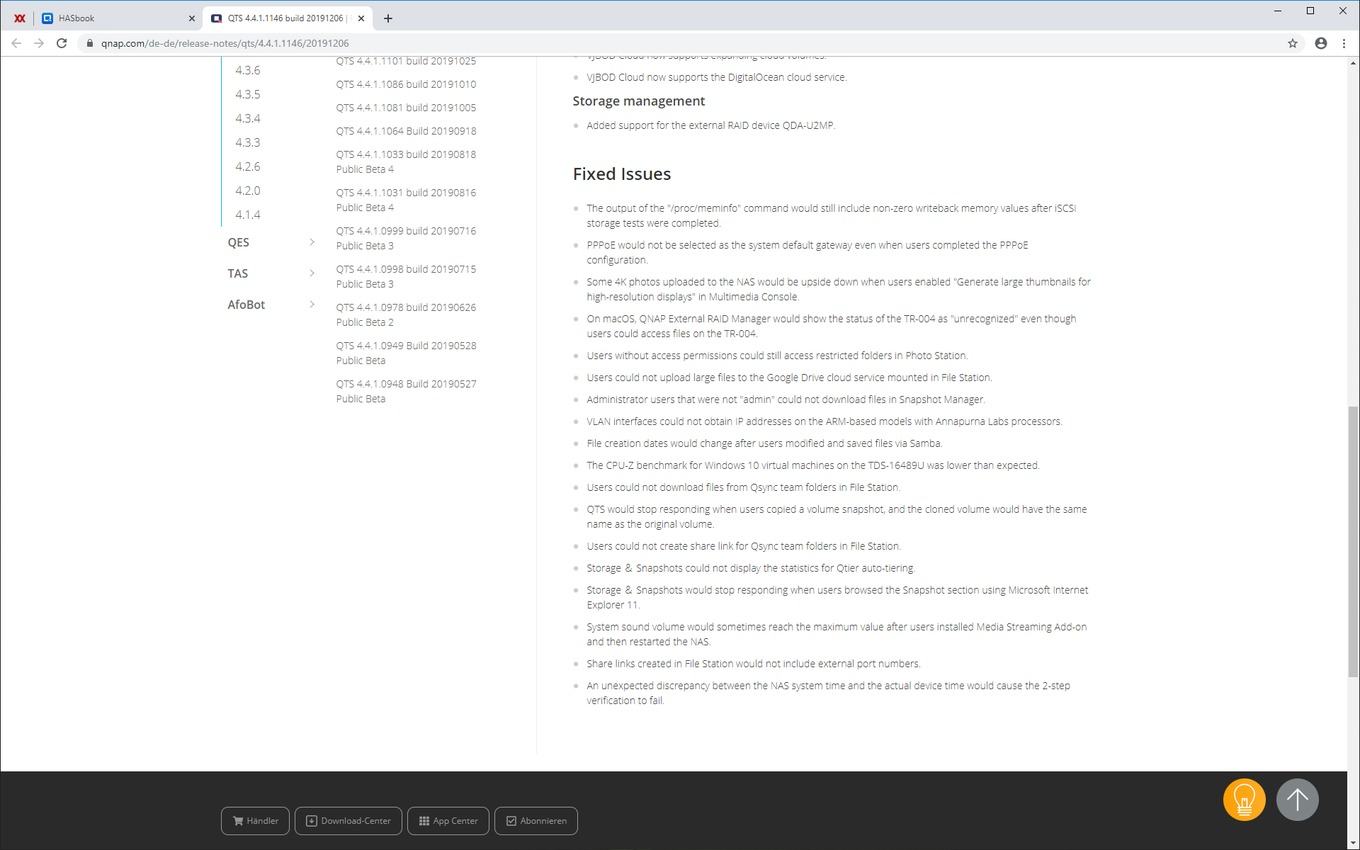Image resolution: width=1360 pixels, height=850 pixels.
Task: Click the page vertical scrollbar thumb
Action: [x=1354, y=542]
